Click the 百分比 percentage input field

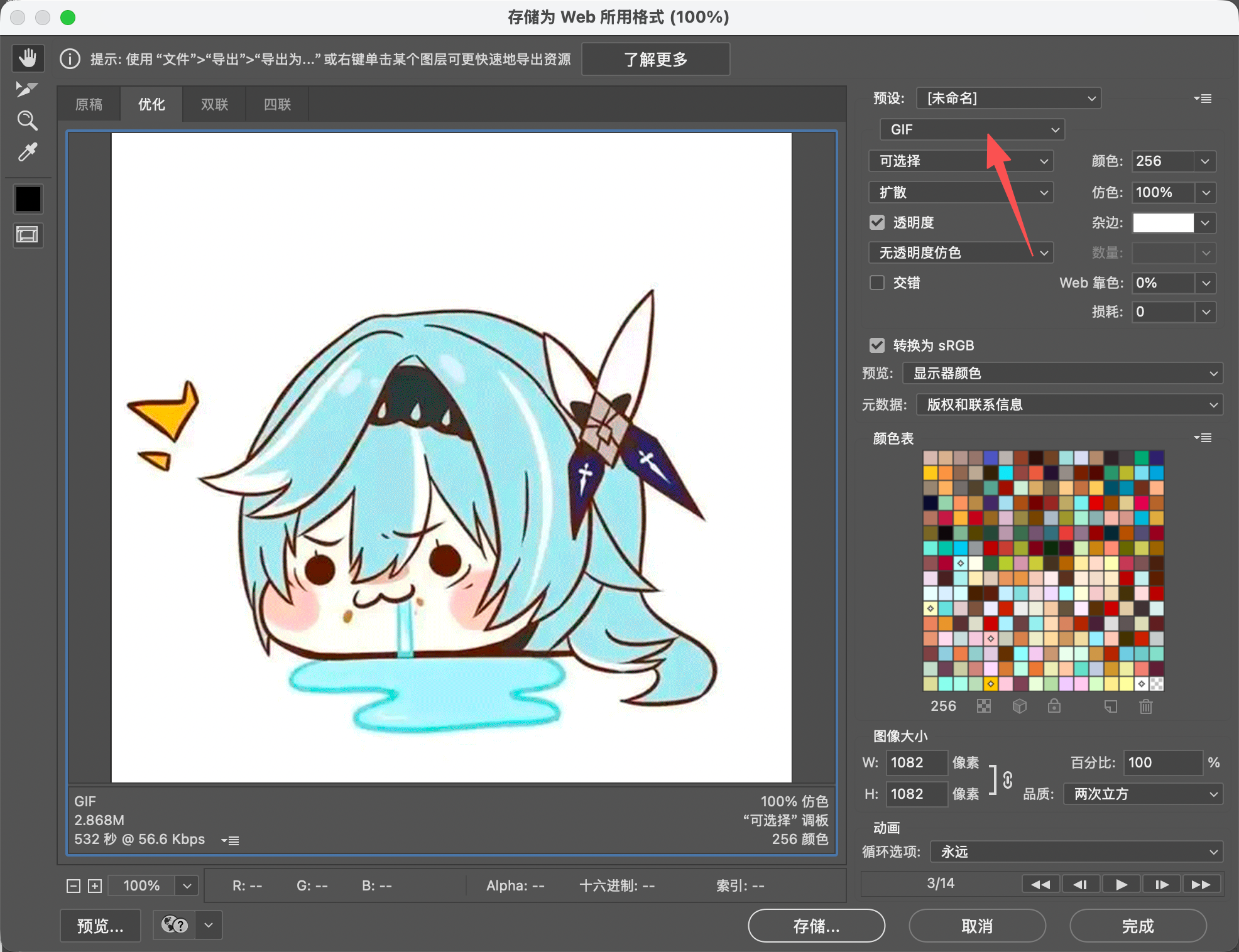tap(1162, 762)
